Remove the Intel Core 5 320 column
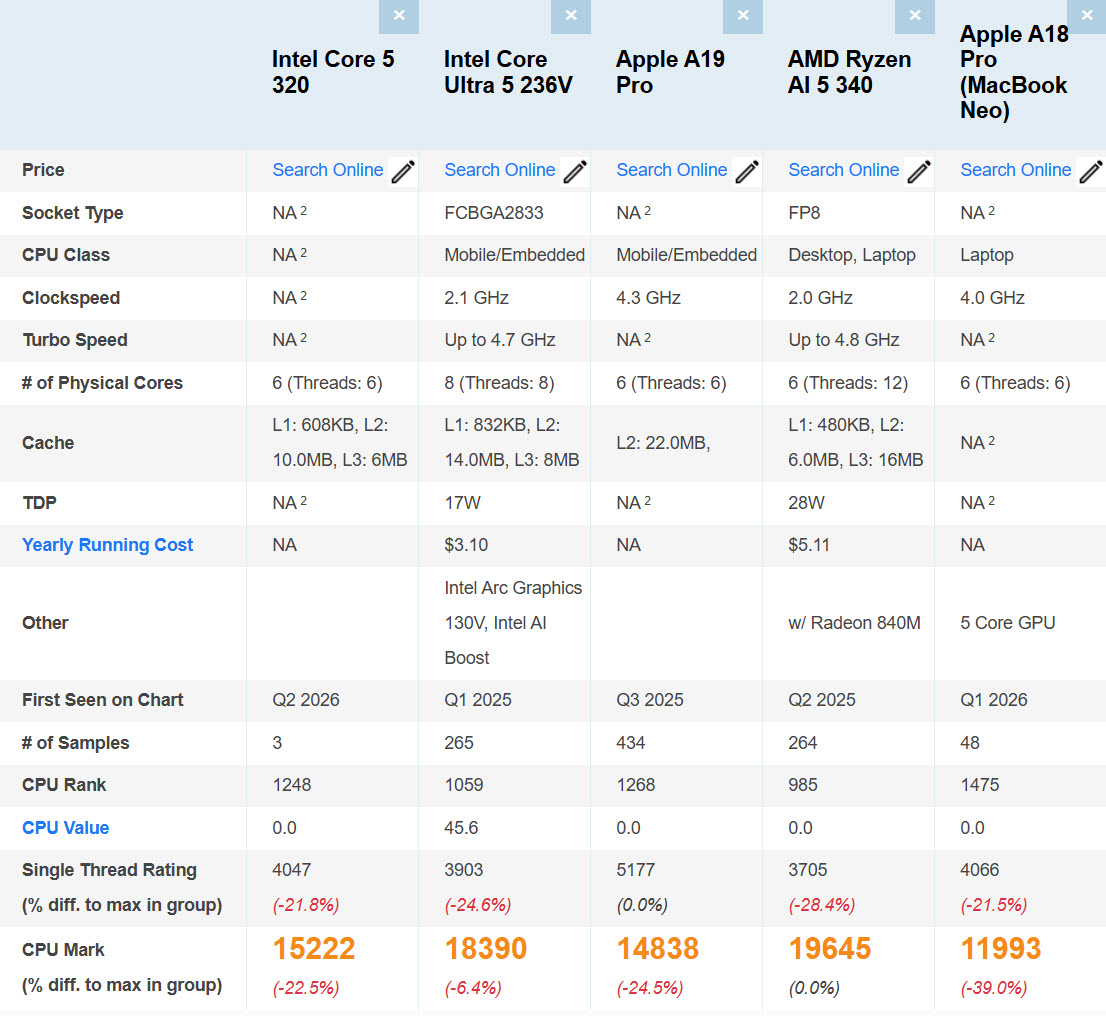Viewport: 1106px width, 1016px height. [x=398, y=16]
